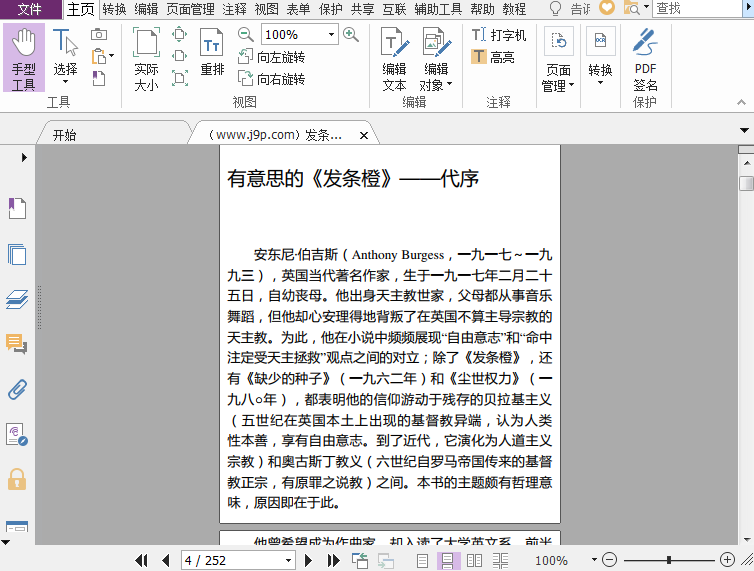754x571 pixels.
Task: Open Page Management dropdown (页面管理)
Action: point(558,59)
